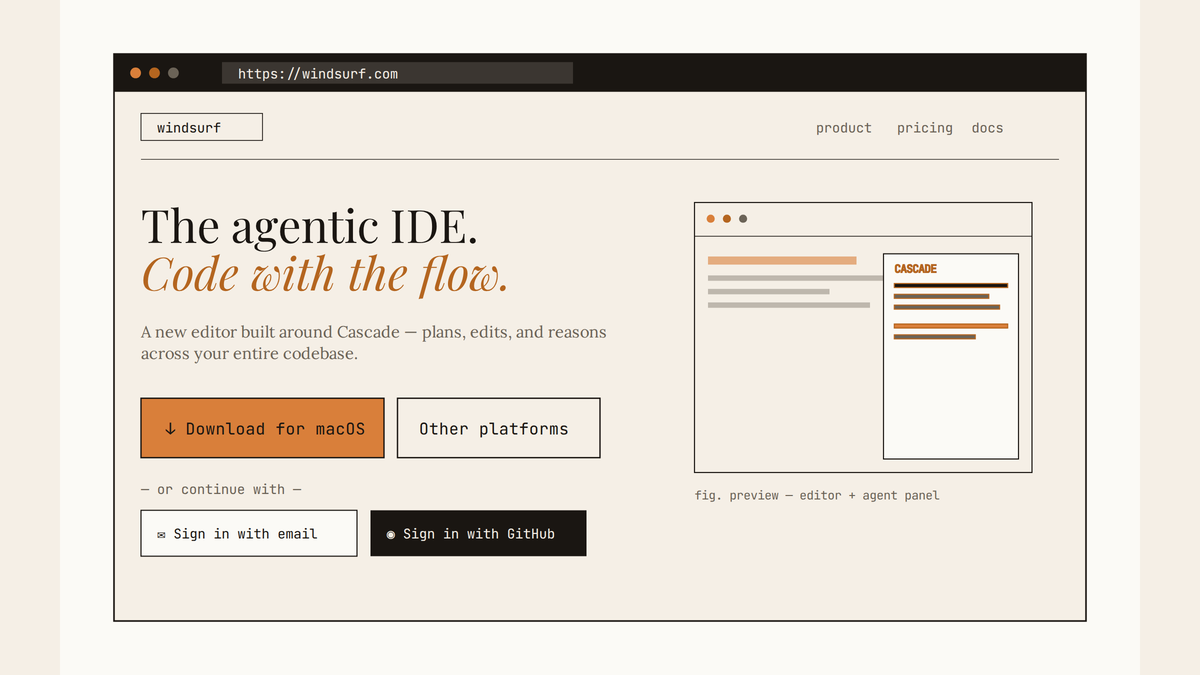The width and height of the screenshot is (1200, 675).
Task: Click the second orange browser window dot
Action: point(154,73)
